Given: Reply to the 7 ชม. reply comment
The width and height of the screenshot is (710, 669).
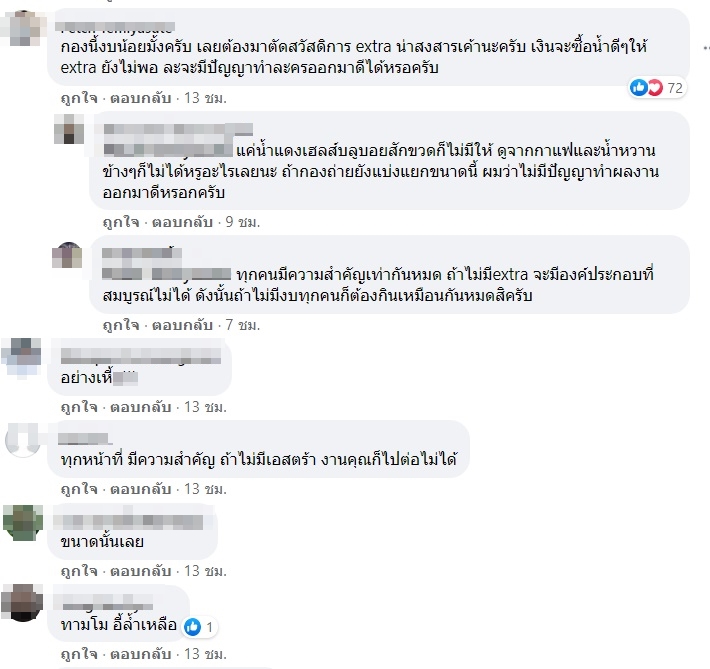Looking at the screenshot, I should pos(182,325).
